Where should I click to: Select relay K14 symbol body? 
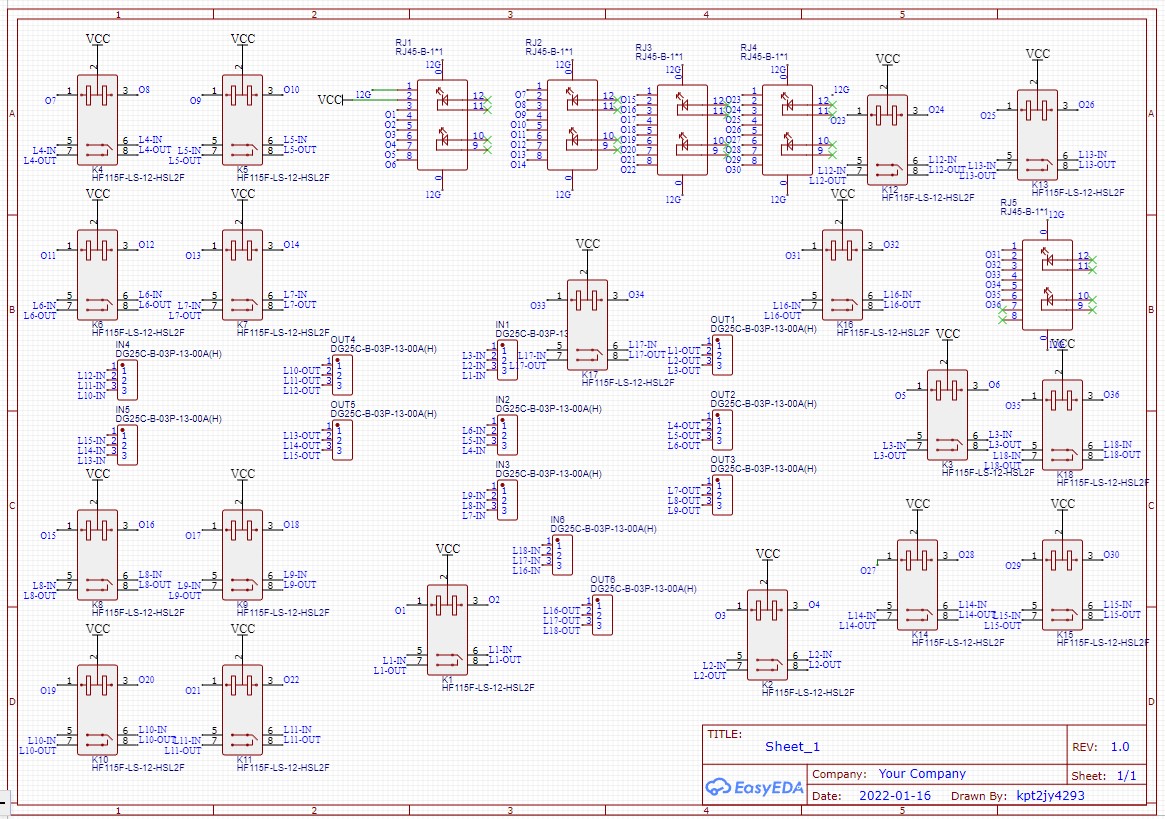click(918, 586)
